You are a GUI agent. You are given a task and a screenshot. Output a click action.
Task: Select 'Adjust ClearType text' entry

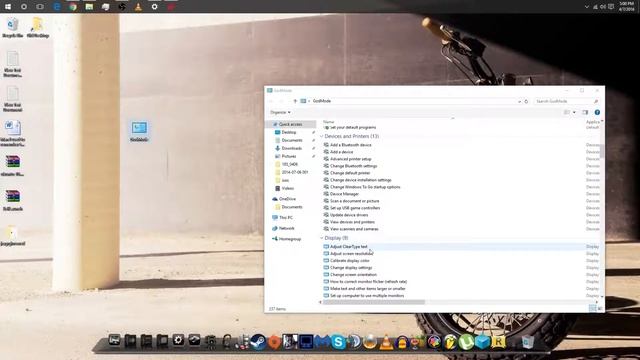[349, 247]
